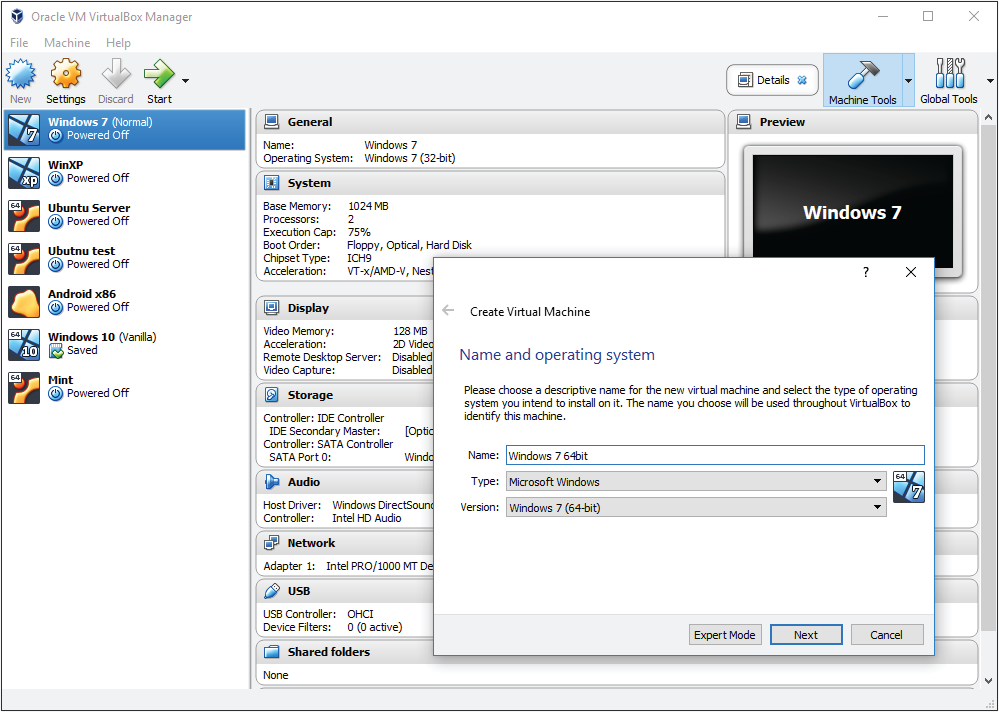Open Global Tools with the icon

click(x=948, y=75)
